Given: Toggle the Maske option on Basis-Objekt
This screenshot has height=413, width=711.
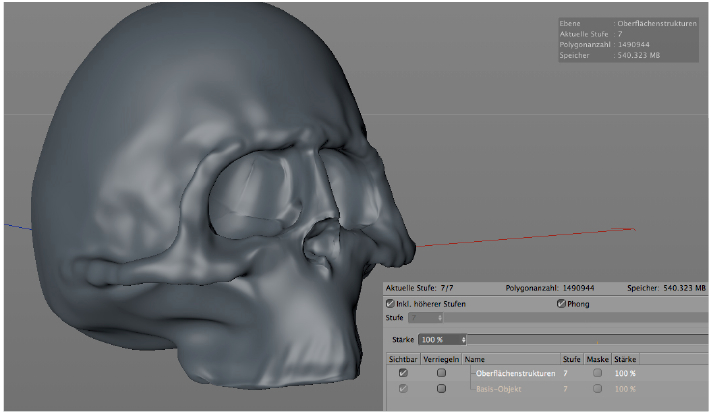Looking at the screenshot, I should (598, 388).
